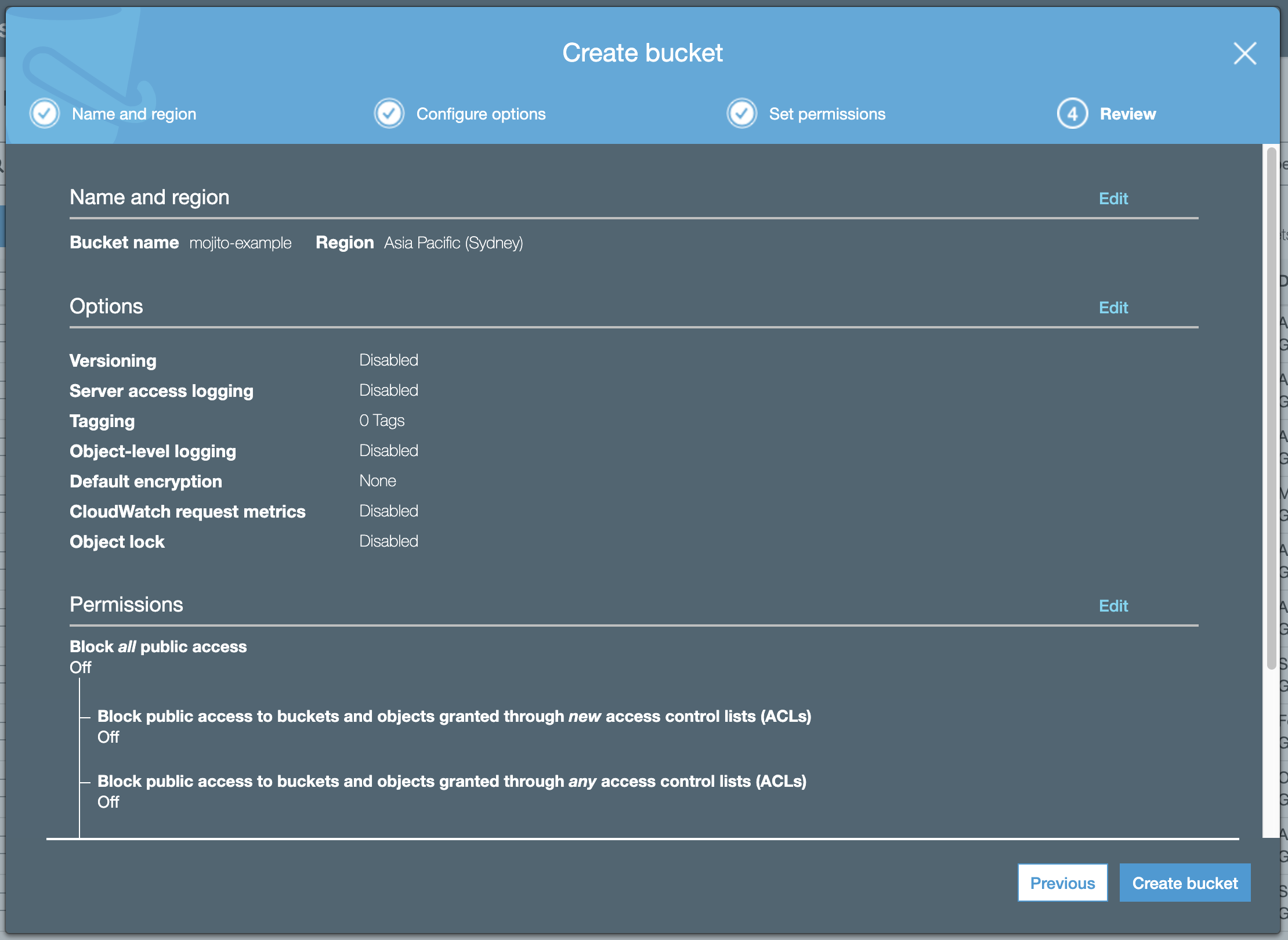Click Create bucket to finish

pyautogui.click(x=1185, y=883)
